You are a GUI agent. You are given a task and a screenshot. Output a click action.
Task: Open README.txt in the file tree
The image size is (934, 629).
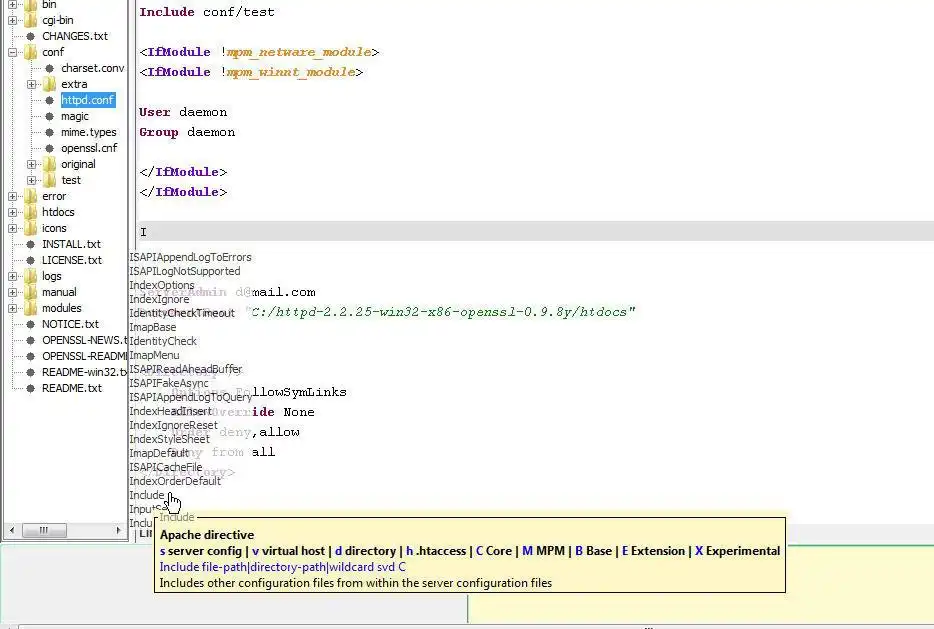point(71,388)
